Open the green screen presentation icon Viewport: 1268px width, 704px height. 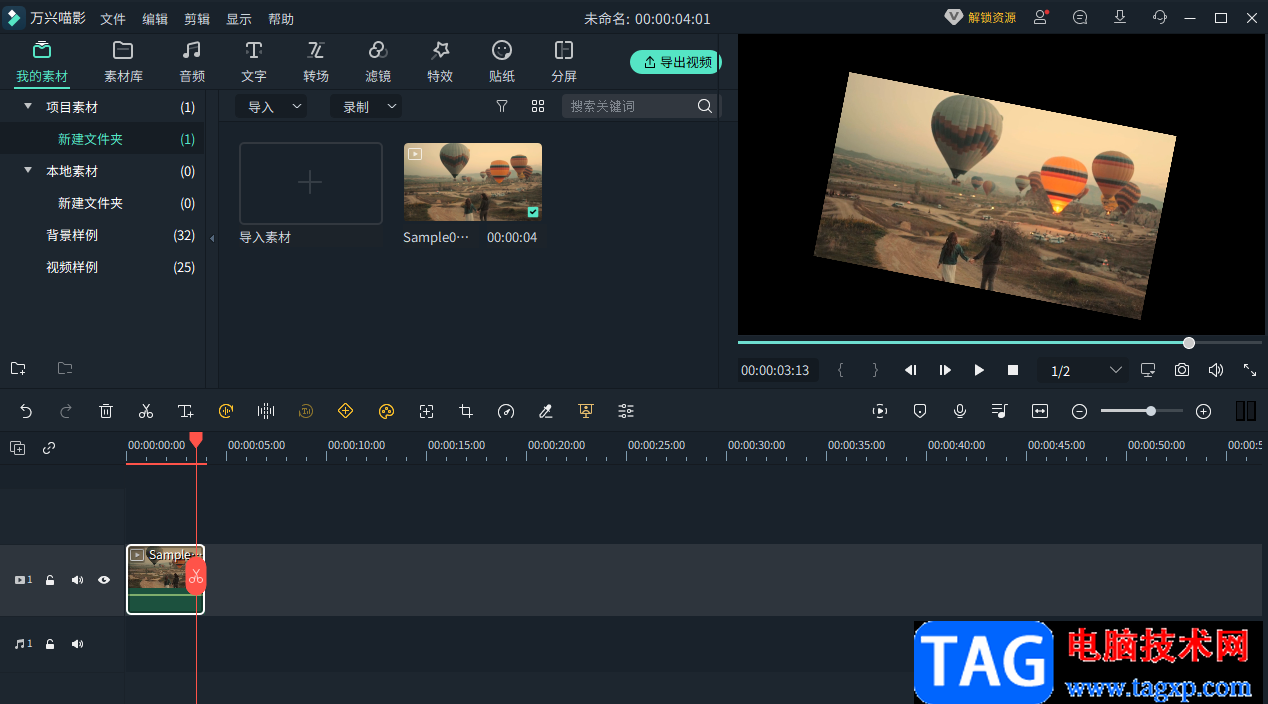586,411
